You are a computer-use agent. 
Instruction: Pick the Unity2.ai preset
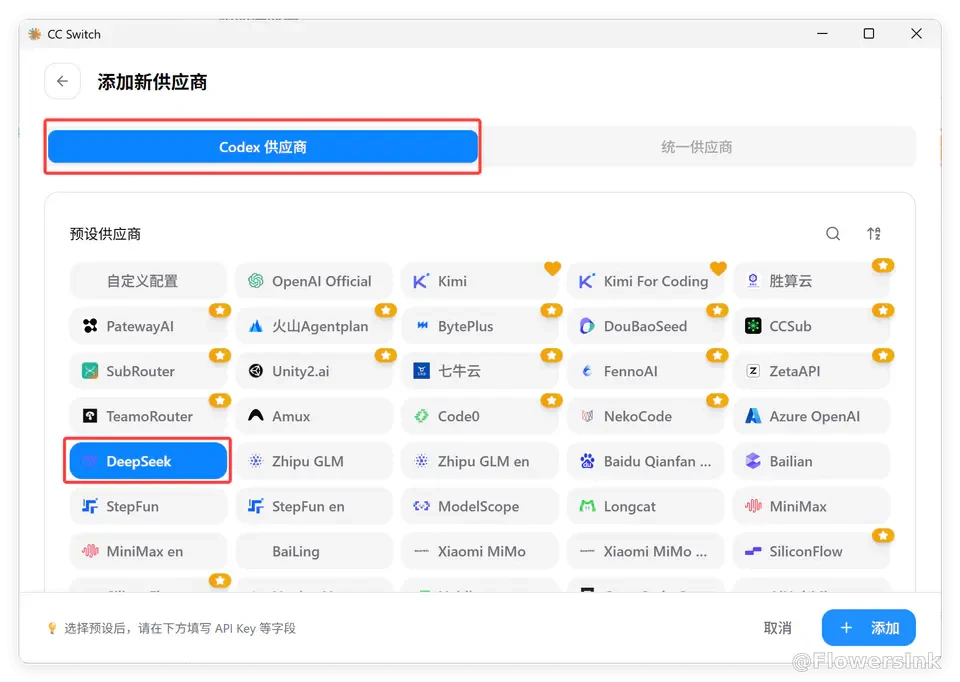(314, 371)
